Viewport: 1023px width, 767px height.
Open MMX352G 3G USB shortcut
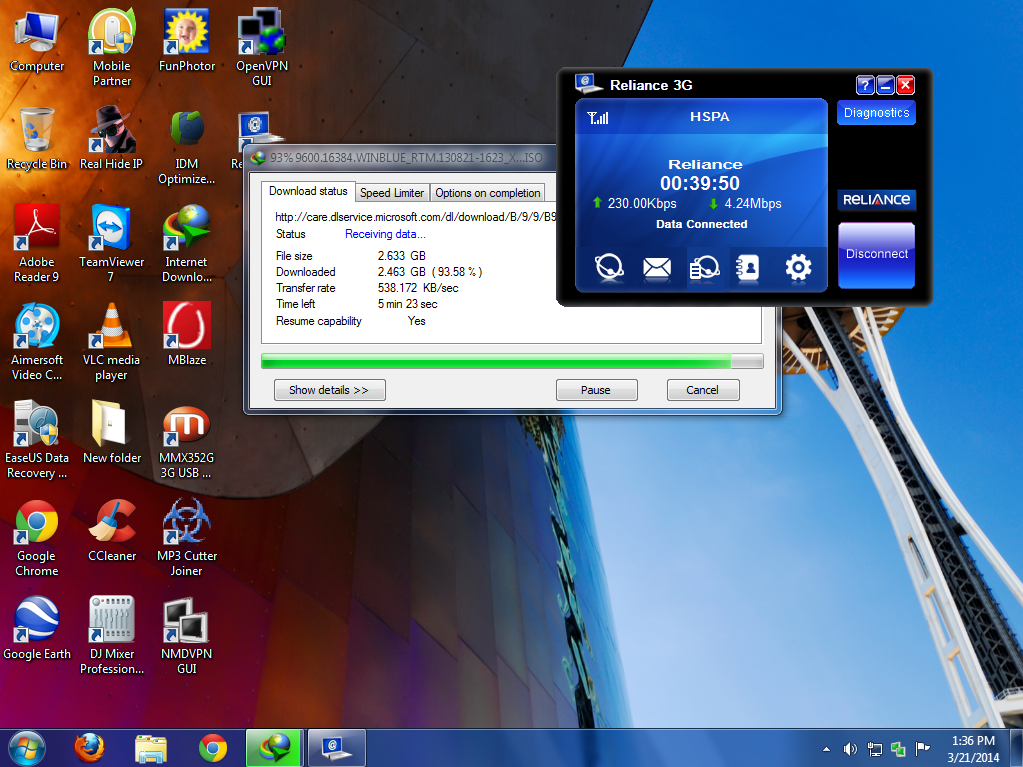pyautogui.click(x=187, y=440)
